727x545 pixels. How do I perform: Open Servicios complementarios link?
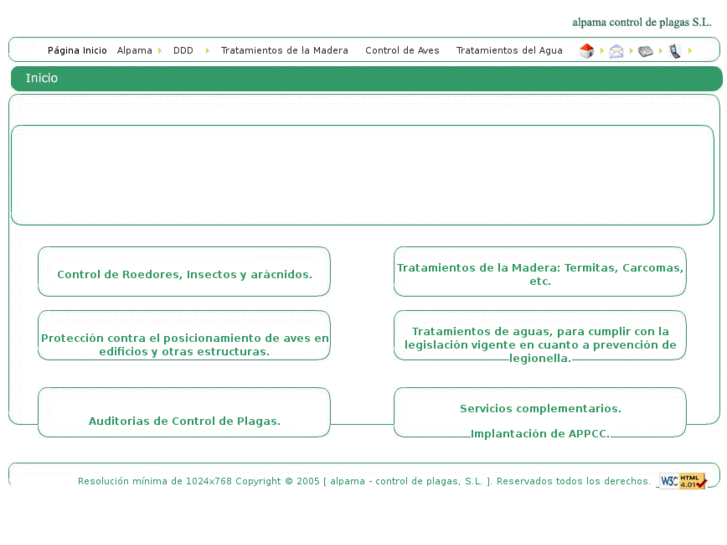point(540,408)
